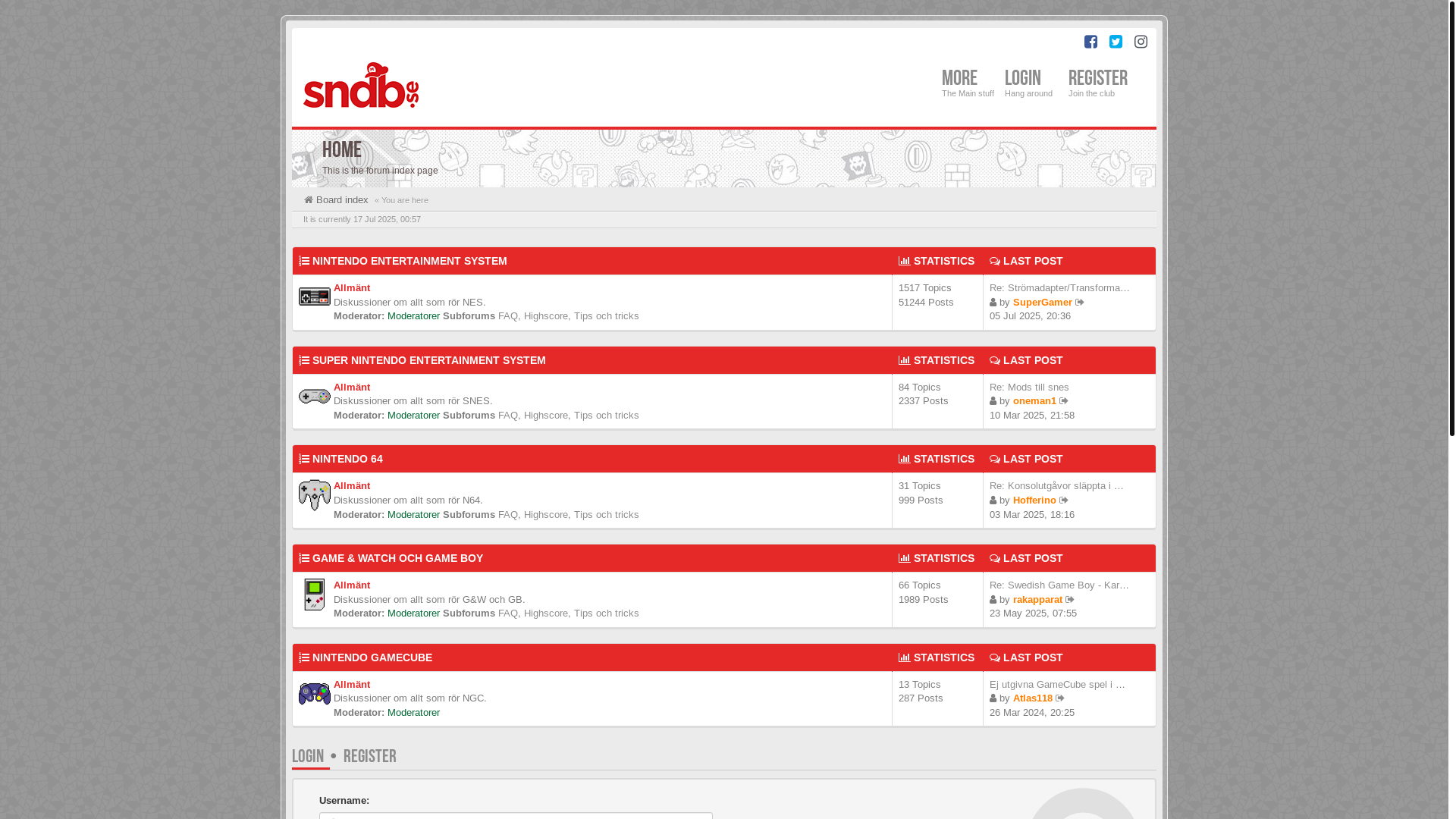Open Hofferino user profile
Screen dimensions: 1456x819
(1034, 500)
